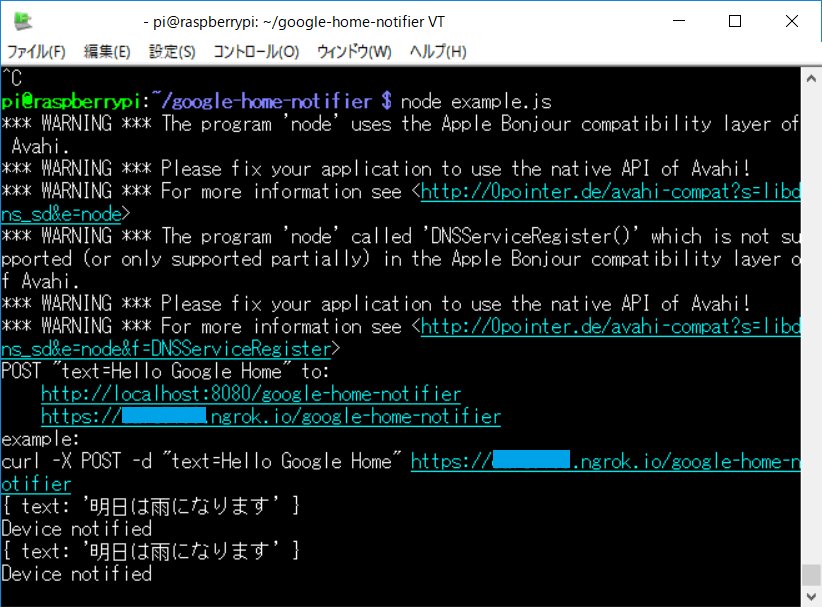Minimize the Tera Term window
The width and height of the screenshot is (822, 607).
(x=679, y=21)
